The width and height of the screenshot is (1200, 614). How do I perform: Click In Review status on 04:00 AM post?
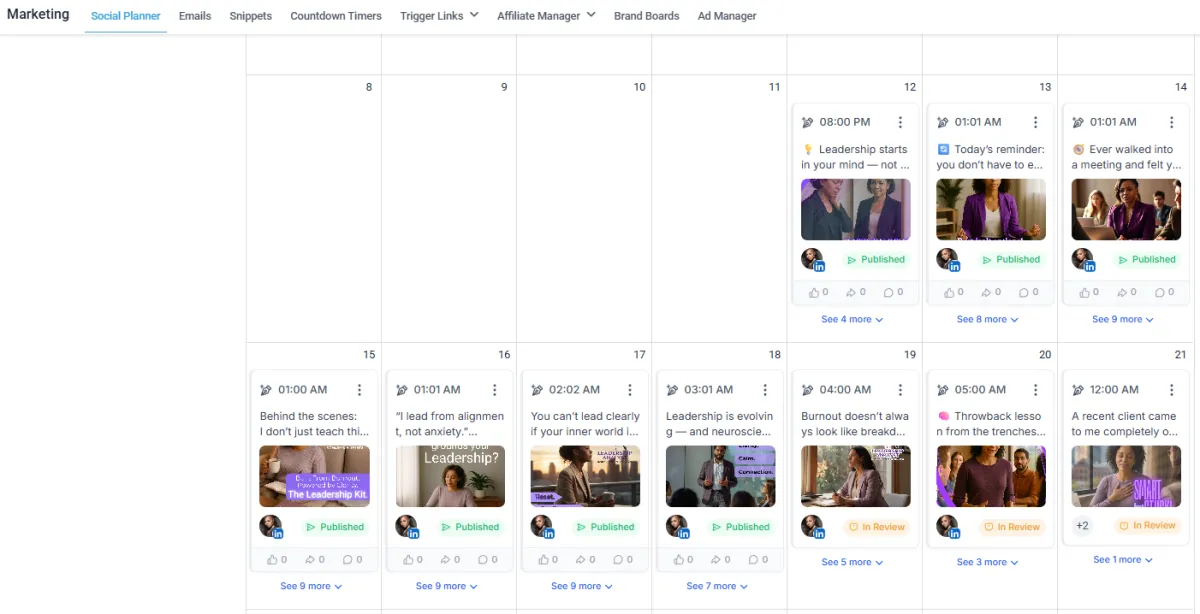[x=876, y=527]
